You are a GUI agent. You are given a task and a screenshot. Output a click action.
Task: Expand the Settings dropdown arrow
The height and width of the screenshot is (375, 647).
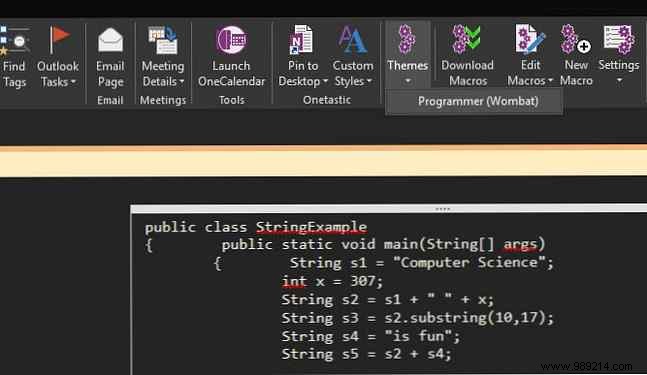(619, 81)
